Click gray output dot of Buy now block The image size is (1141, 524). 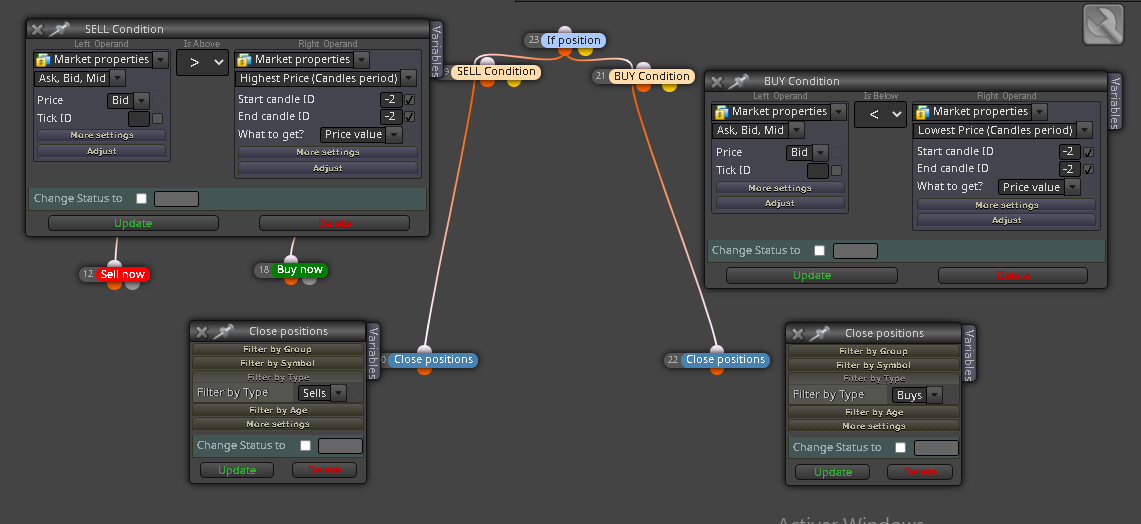coord(309,279)
